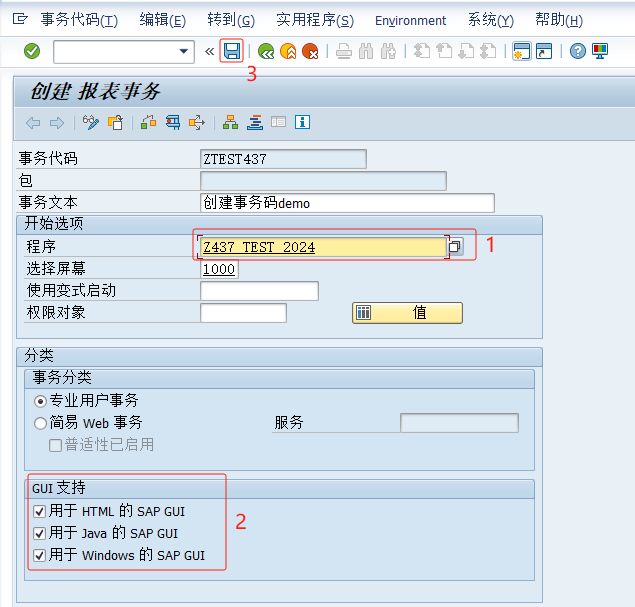This screenshot has height=607, width=635.
Task: Click the Display Navigation Window icon
Action: [279, 122]
